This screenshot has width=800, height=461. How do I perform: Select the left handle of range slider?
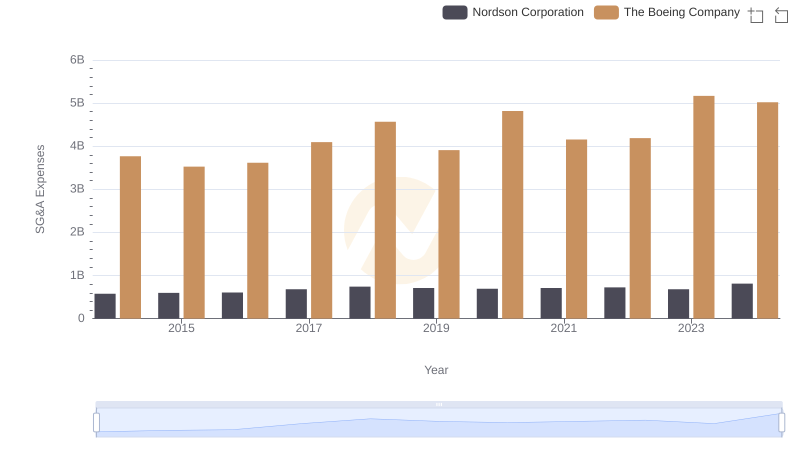click(x=96, y=423)
